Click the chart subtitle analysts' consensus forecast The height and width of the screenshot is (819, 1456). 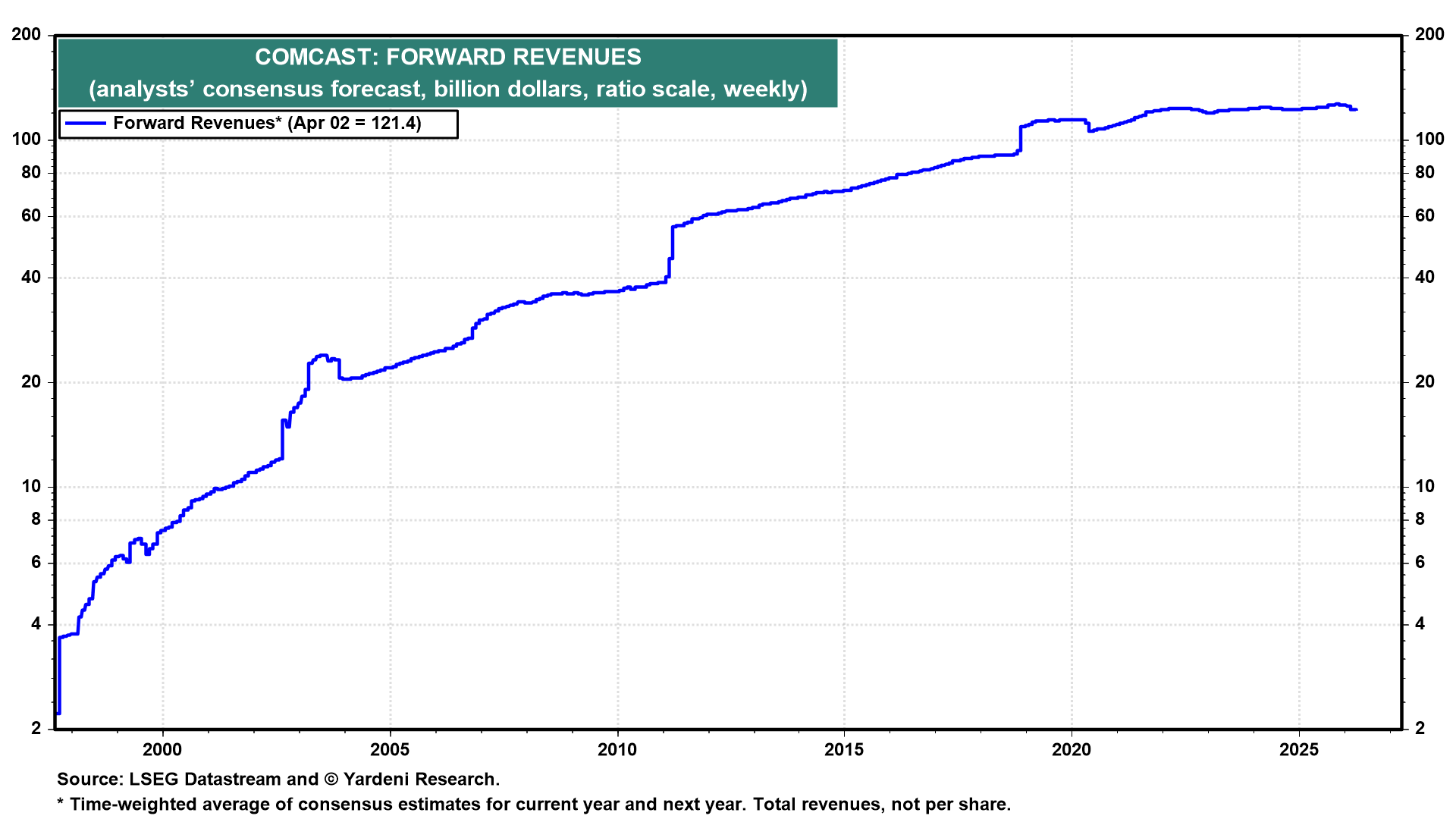[x=447, y=89]
